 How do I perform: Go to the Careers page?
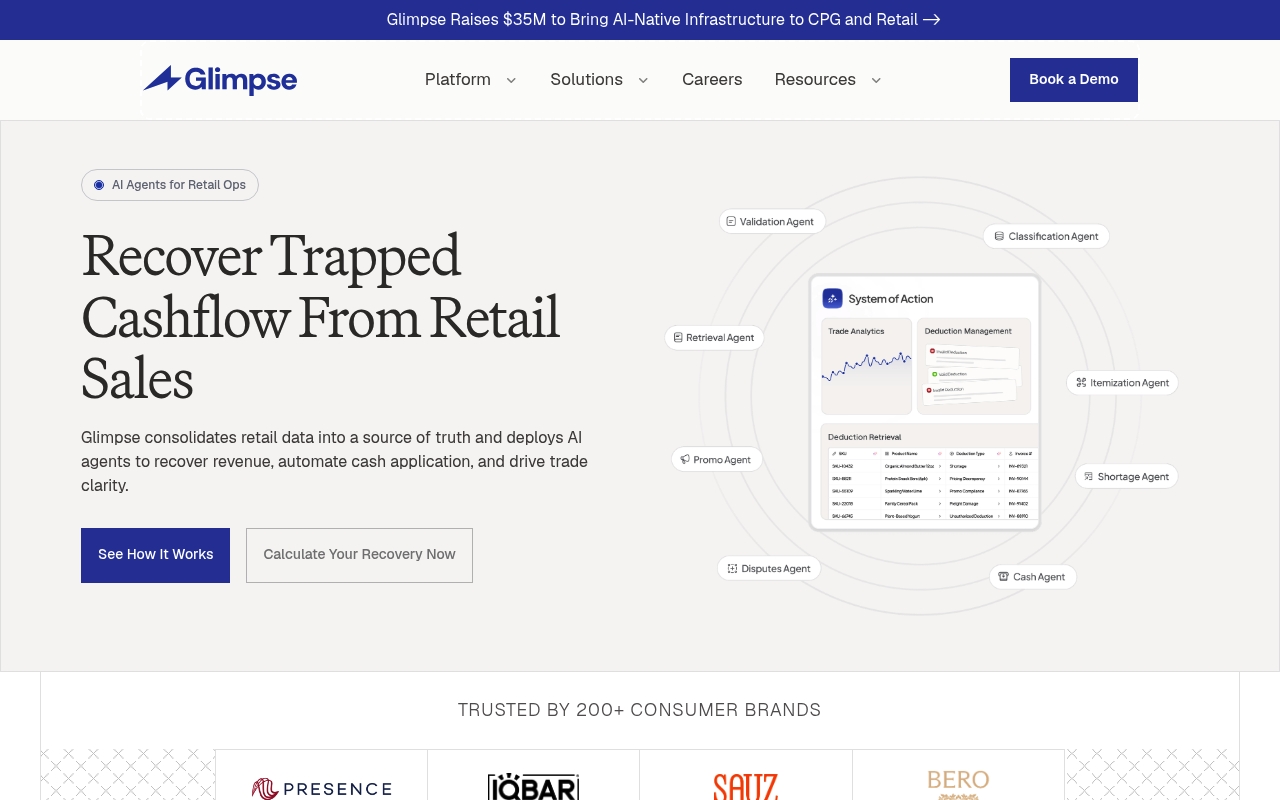pyautogui.click(x=712, y=79)
